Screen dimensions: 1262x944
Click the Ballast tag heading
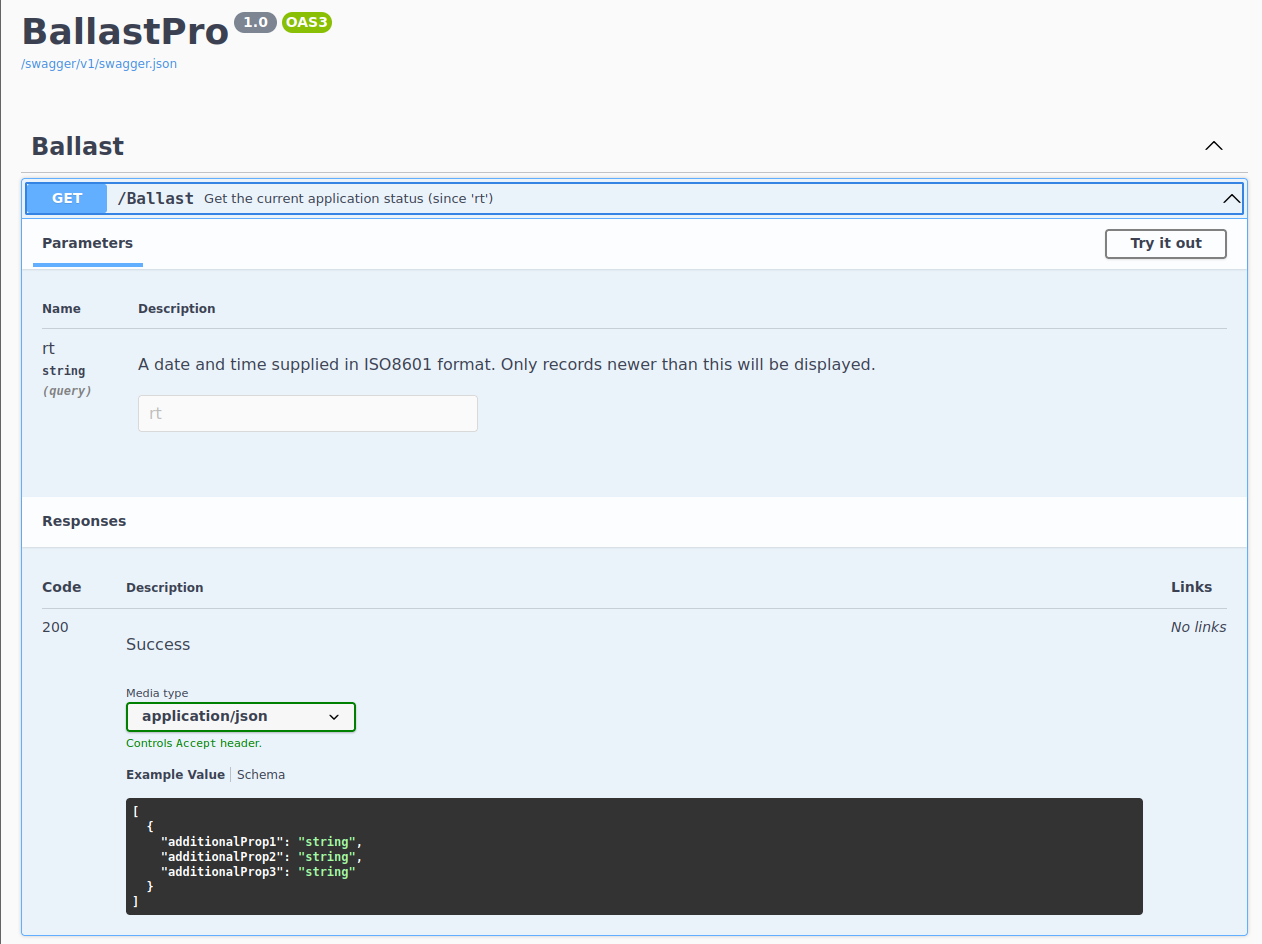click(x=78, y=146)
